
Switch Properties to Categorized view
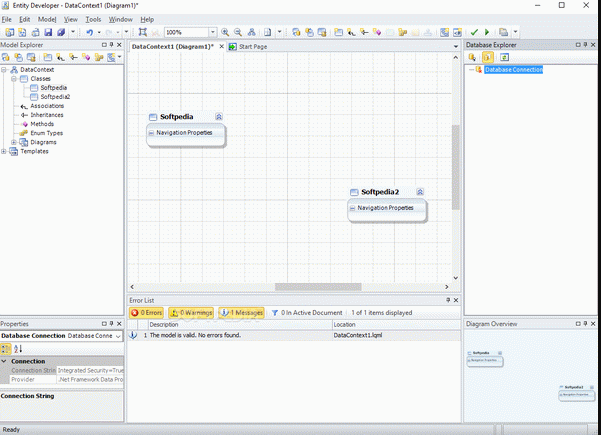[x=6, y=349]
